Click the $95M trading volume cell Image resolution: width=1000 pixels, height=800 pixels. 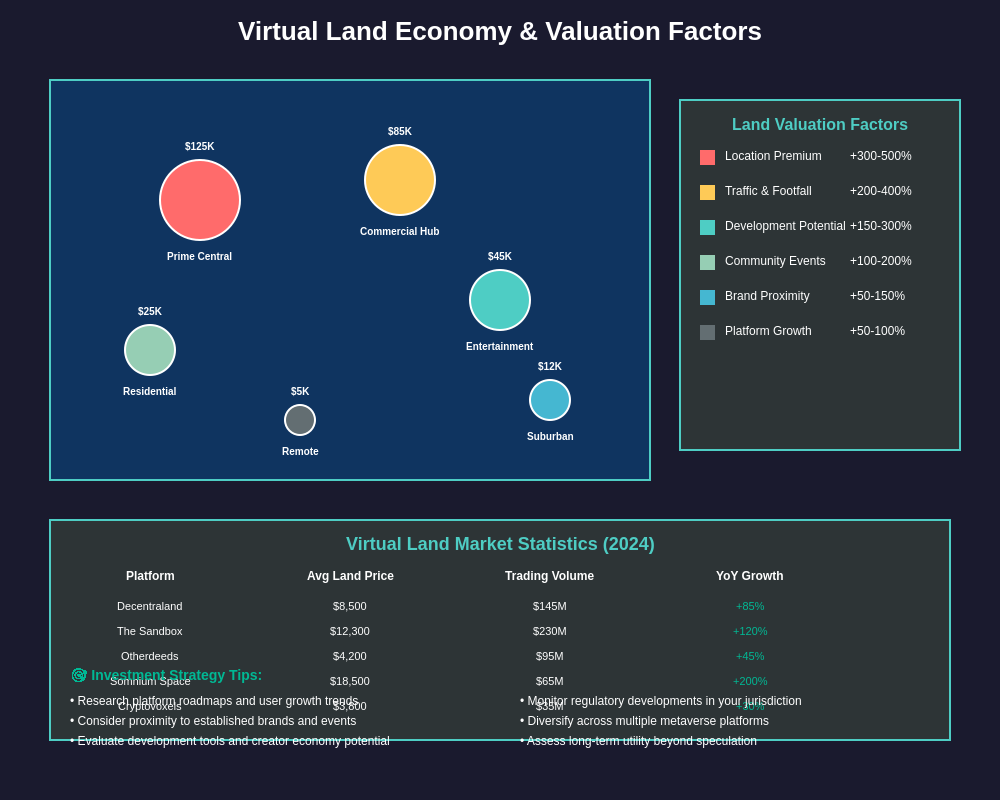point(550,656)
